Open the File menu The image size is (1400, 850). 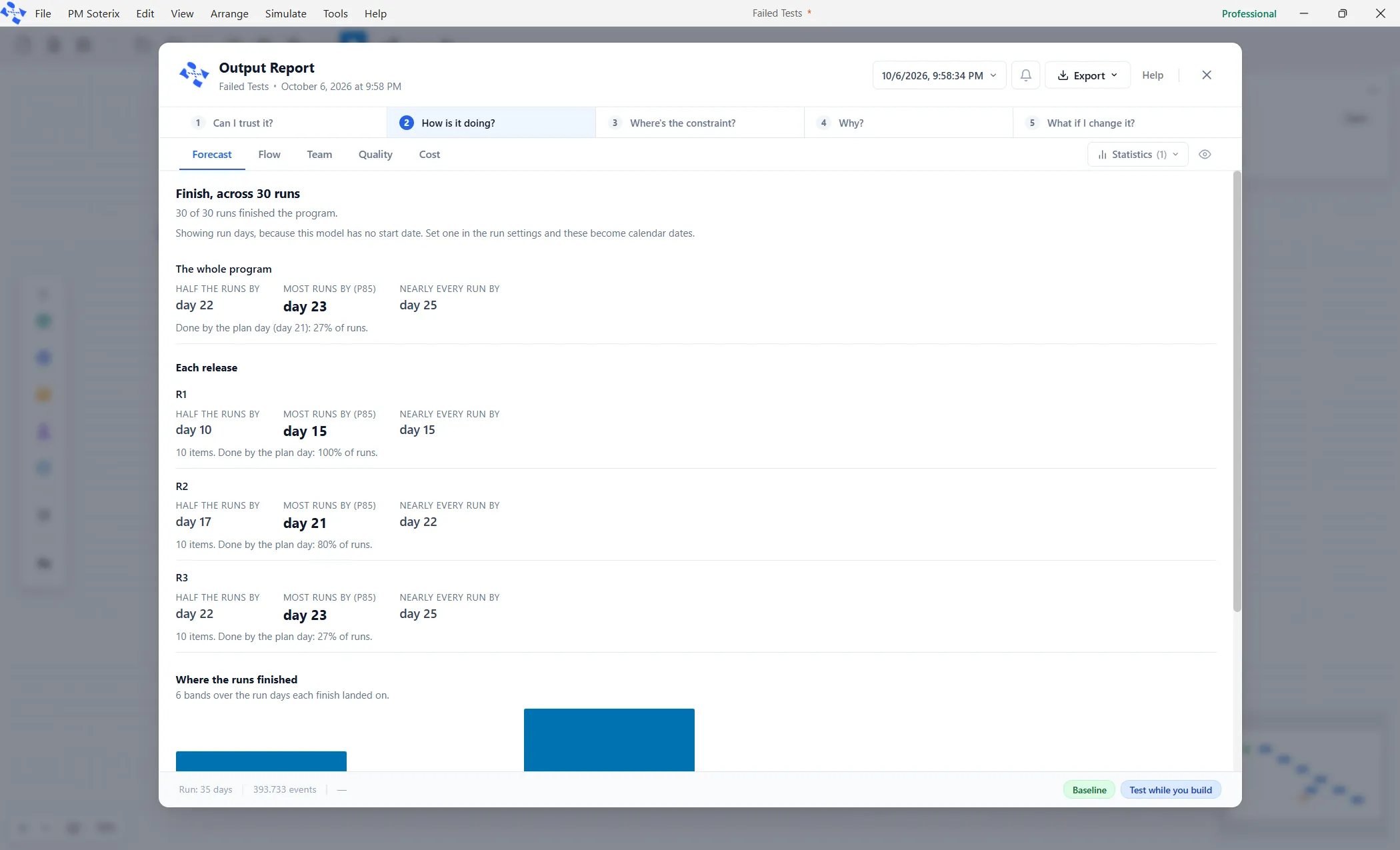click(43, 13)
